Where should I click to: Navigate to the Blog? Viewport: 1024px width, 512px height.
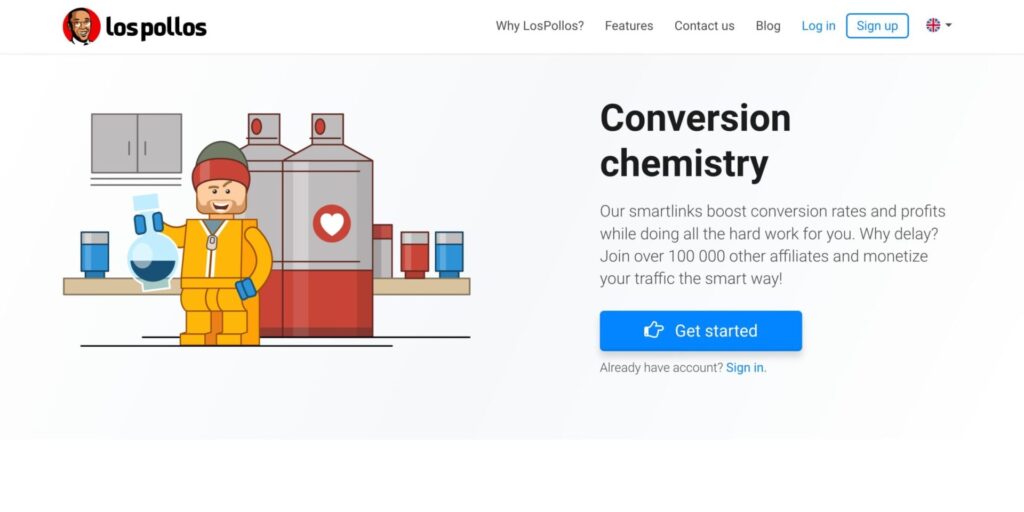click(768, 26)
